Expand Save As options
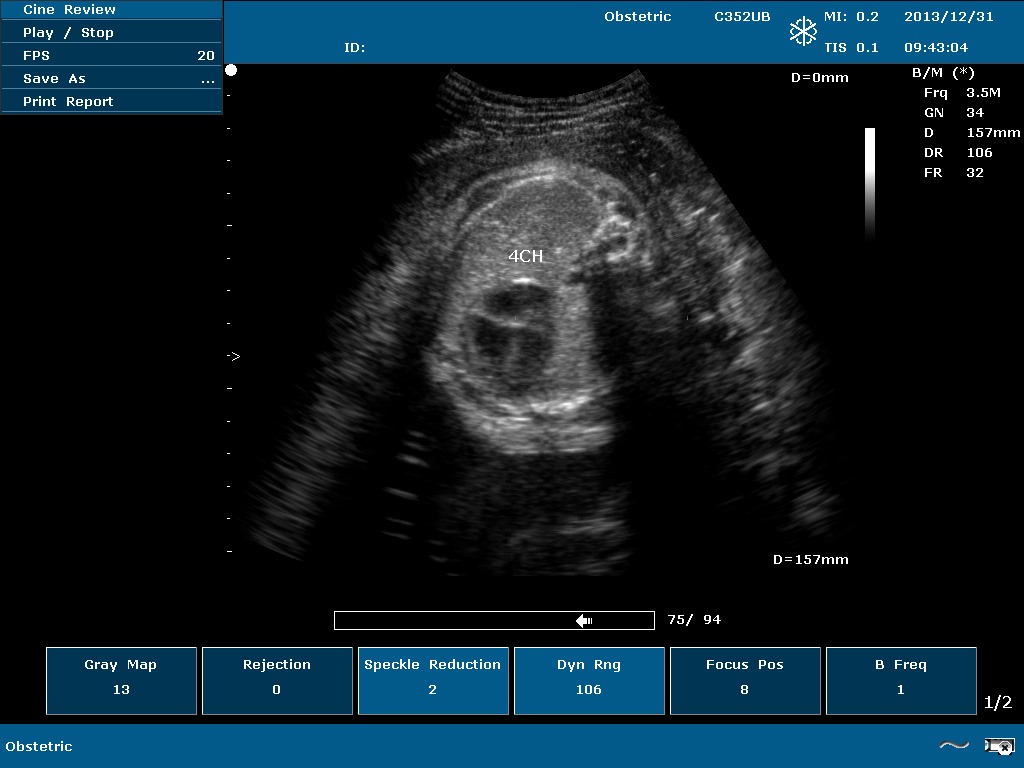1024x768 pixels. pos(111,79)
